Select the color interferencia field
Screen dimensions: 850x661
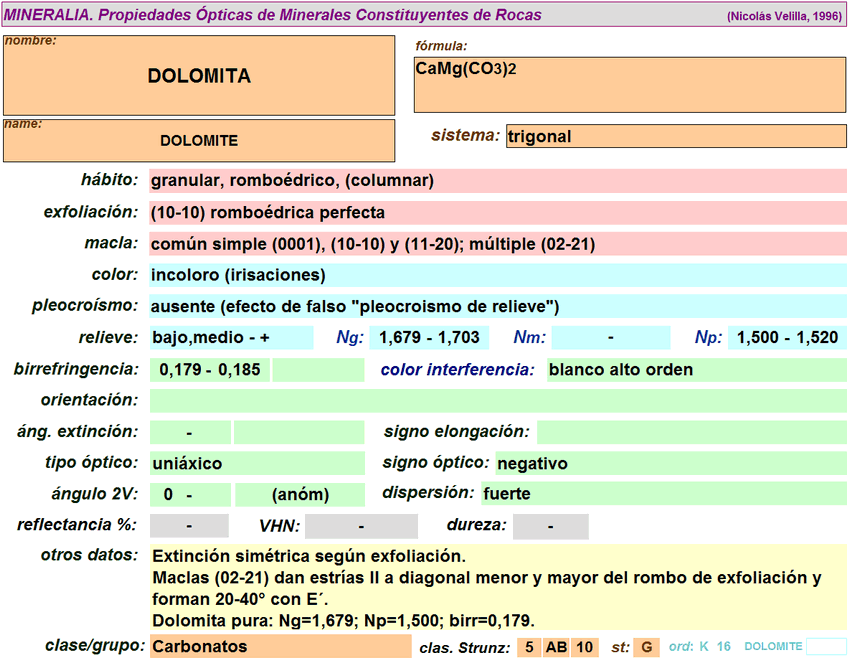point(696,370)
